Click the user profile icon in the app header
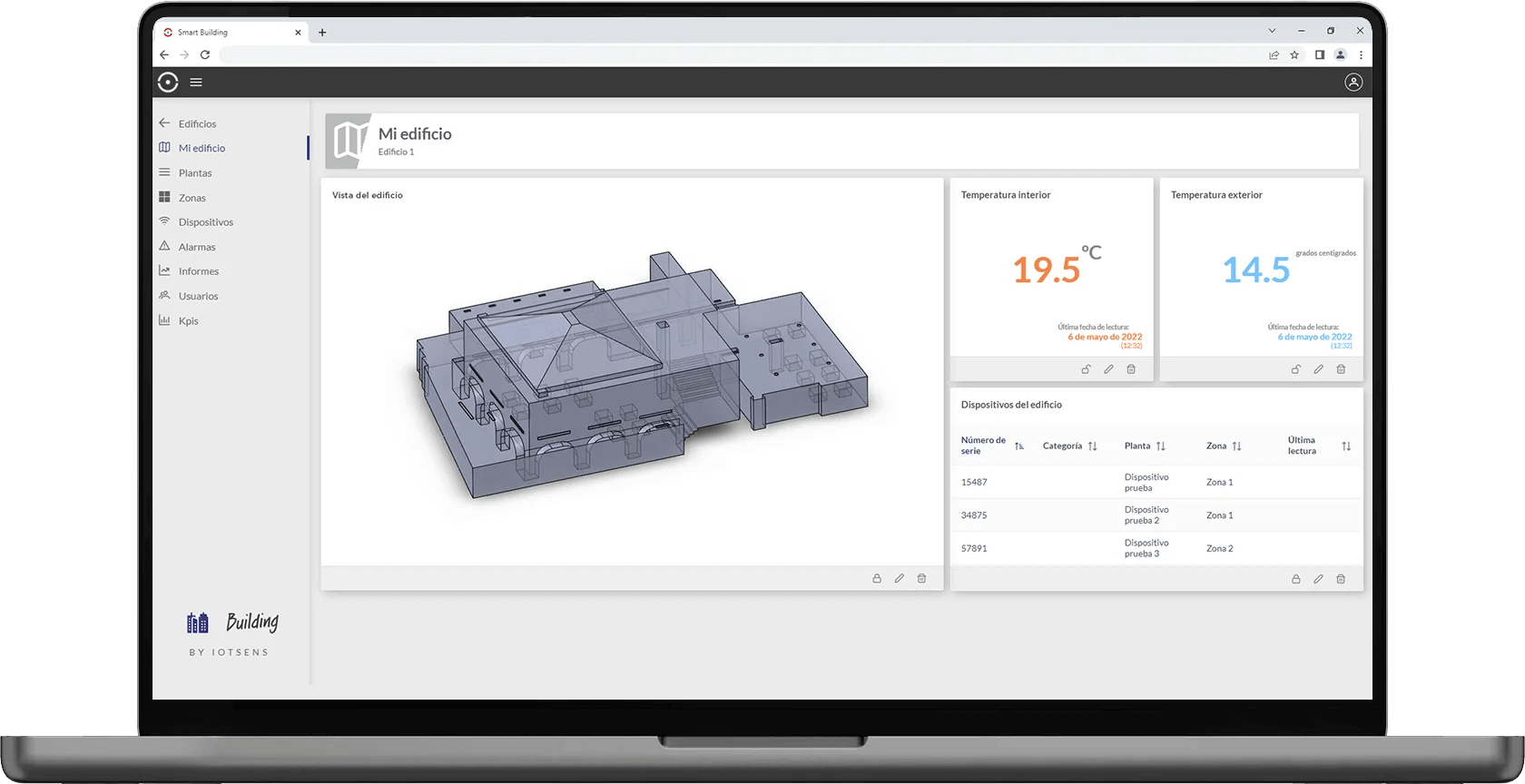Viewport: 1525px width, 784px height. pos(1353,83)
